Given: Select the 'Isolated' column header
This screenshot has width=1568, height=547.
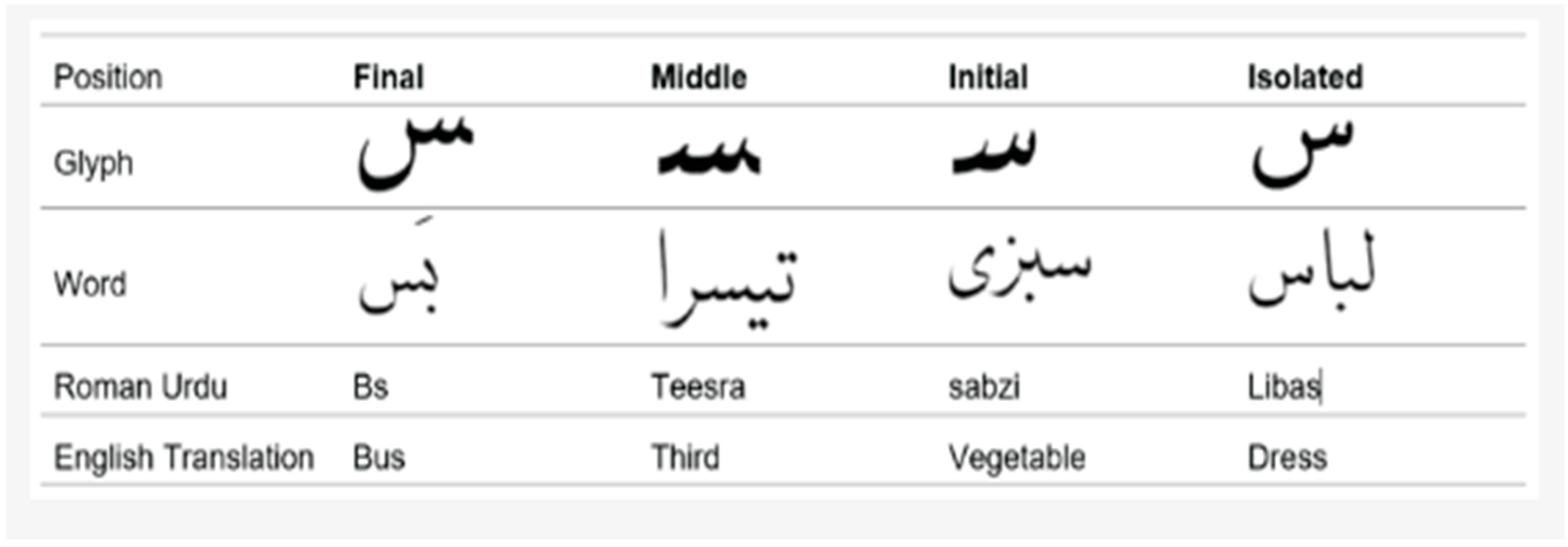Looking at the screenshot, I should pos(1305,77).
